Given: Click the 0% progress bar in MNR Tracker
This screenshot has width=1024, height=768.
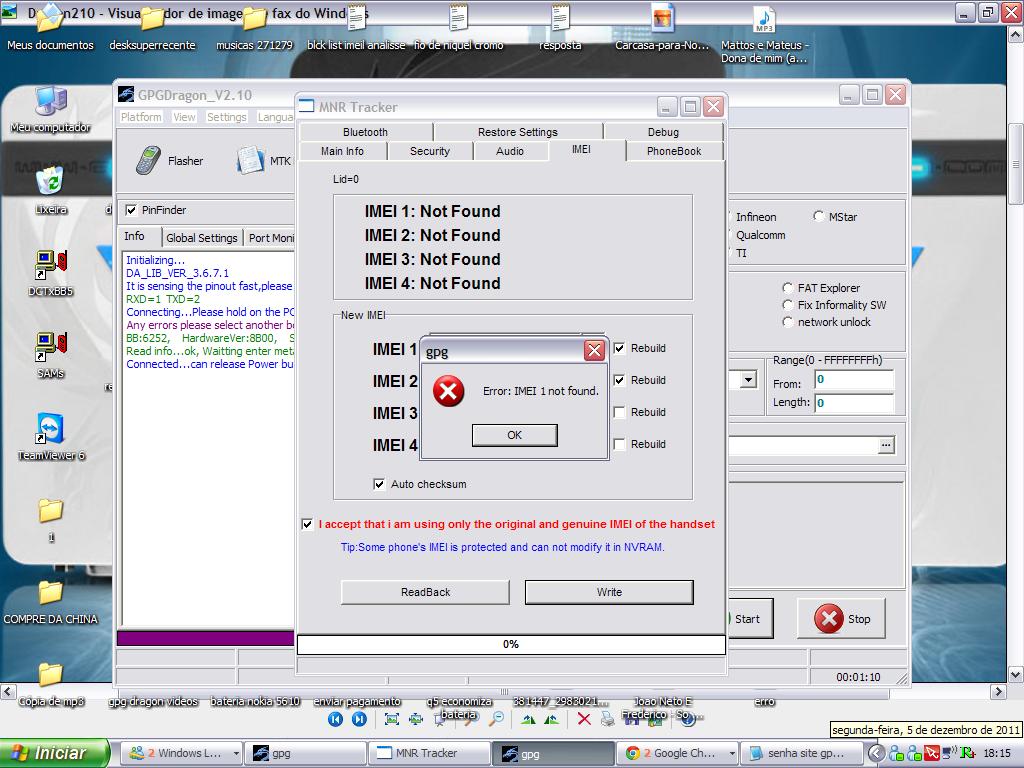Looking at the screenshot, I should [511, 645].
